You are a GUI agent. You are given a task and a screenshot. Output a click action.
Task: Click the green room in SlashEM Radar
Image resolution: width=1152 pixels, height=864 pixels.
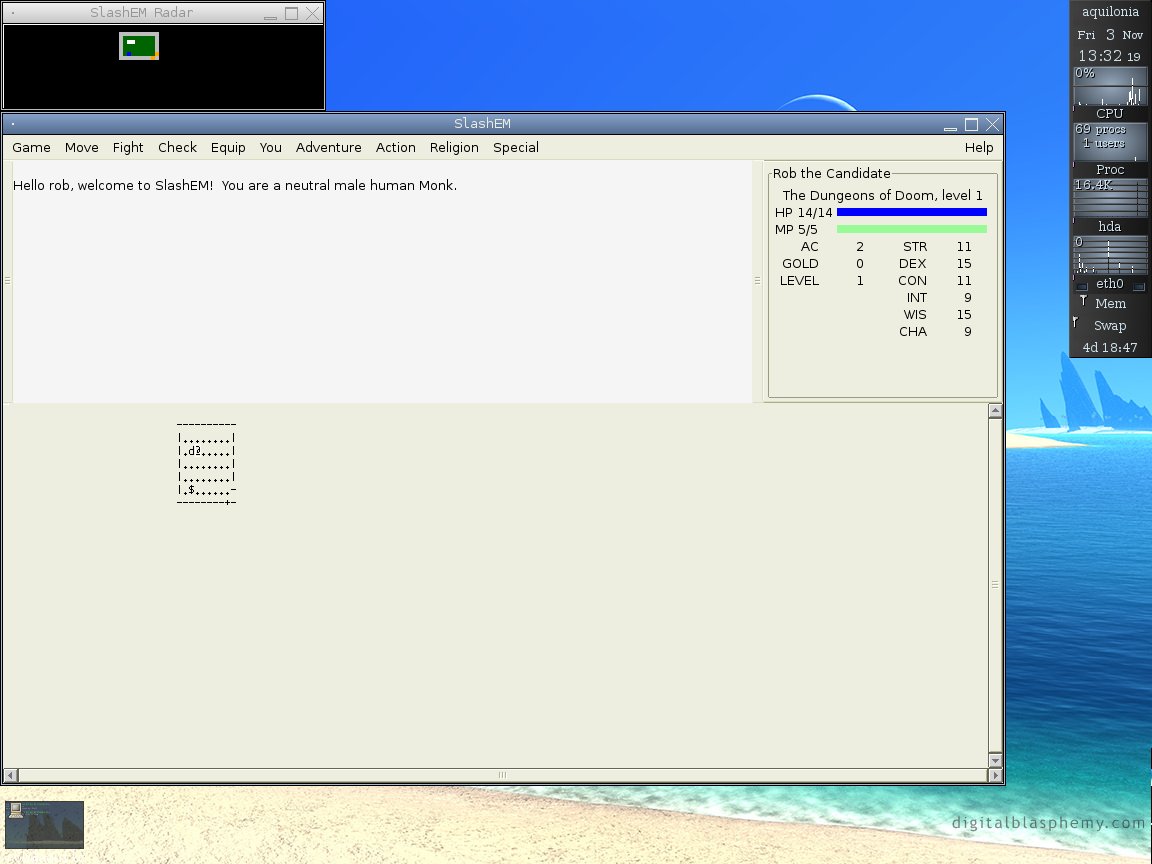[139, 46]
